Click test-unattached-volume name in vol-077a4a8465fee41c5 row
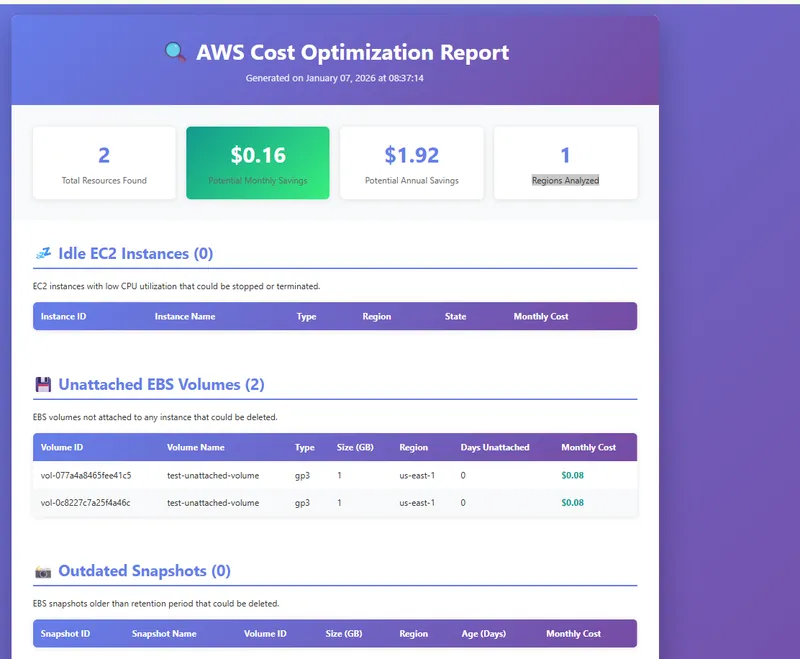Image resolution: width=800 pixels, height=659 pixels. point(213,475)
